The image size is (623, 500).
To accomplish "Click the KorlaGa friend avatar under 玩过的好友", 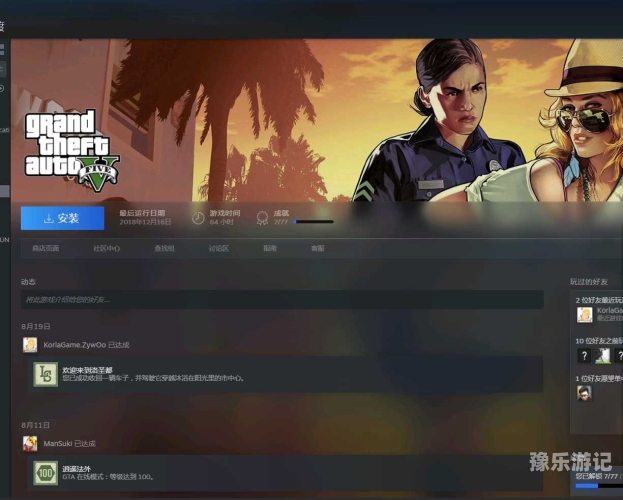I will pyautogui.click(x=584, y=315).
